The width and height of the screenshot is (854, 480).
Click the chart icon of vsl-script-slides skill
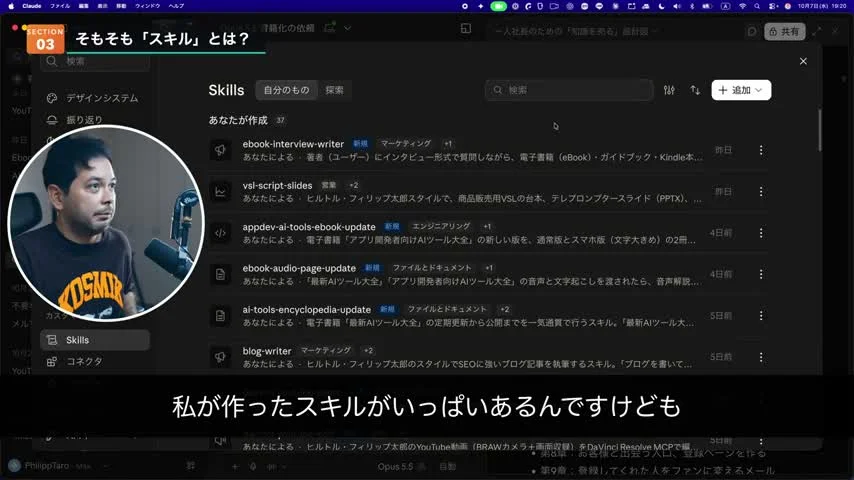[220, 191]
